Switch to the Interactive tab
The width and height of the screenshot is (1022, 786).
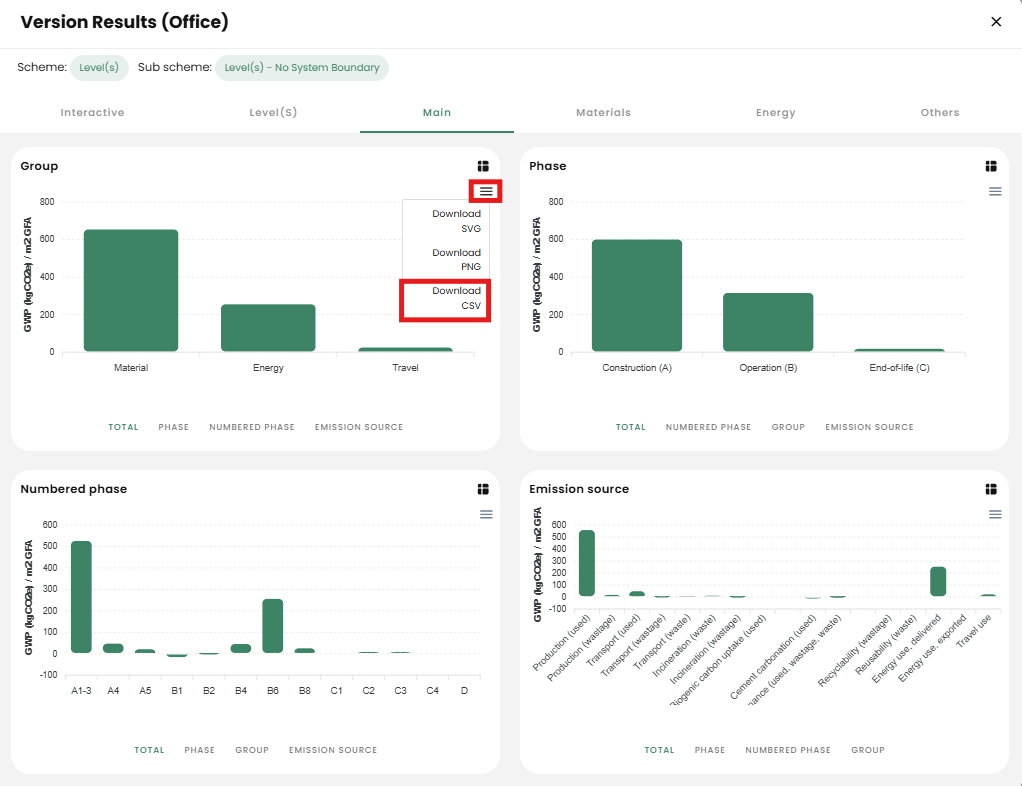(92, 113)
